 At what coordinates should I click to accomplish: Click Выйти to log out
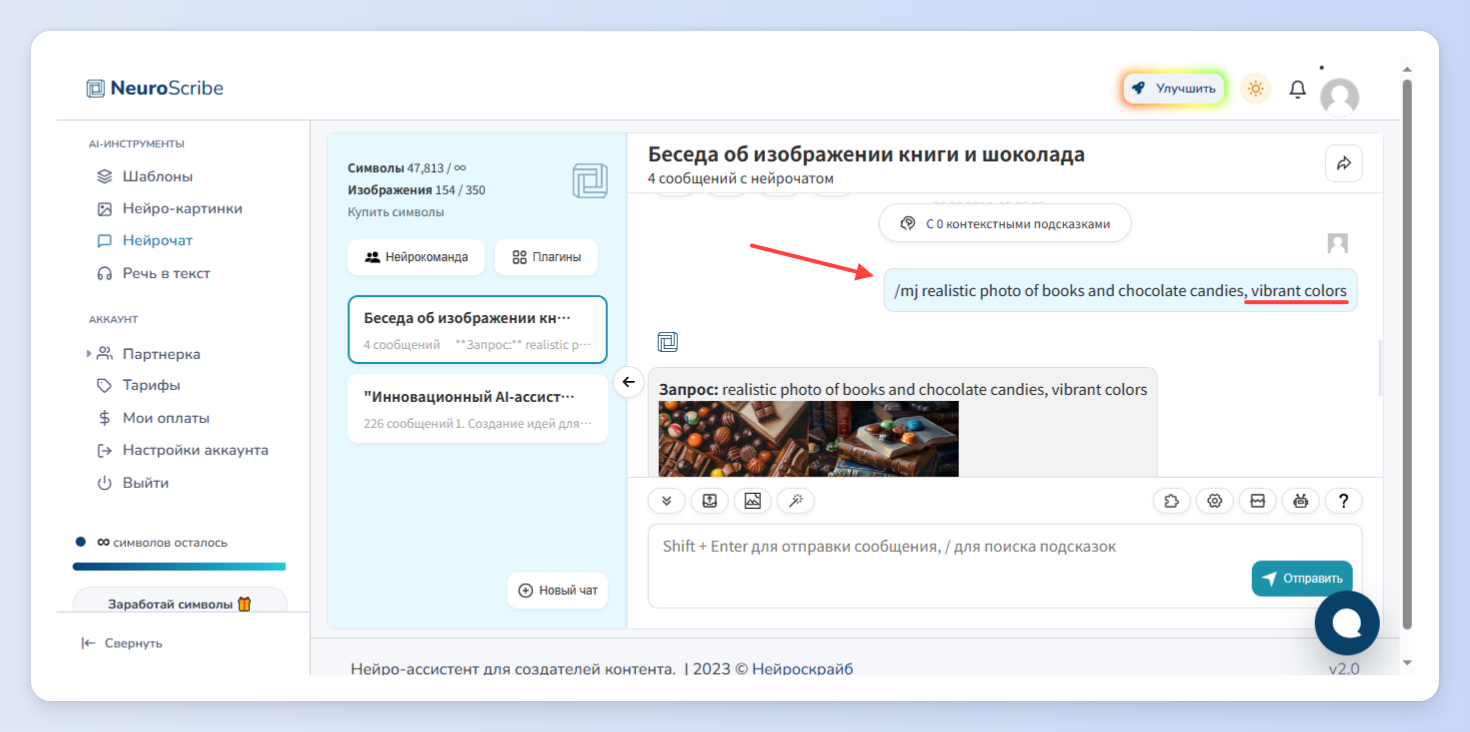click(x=145, y=482)
